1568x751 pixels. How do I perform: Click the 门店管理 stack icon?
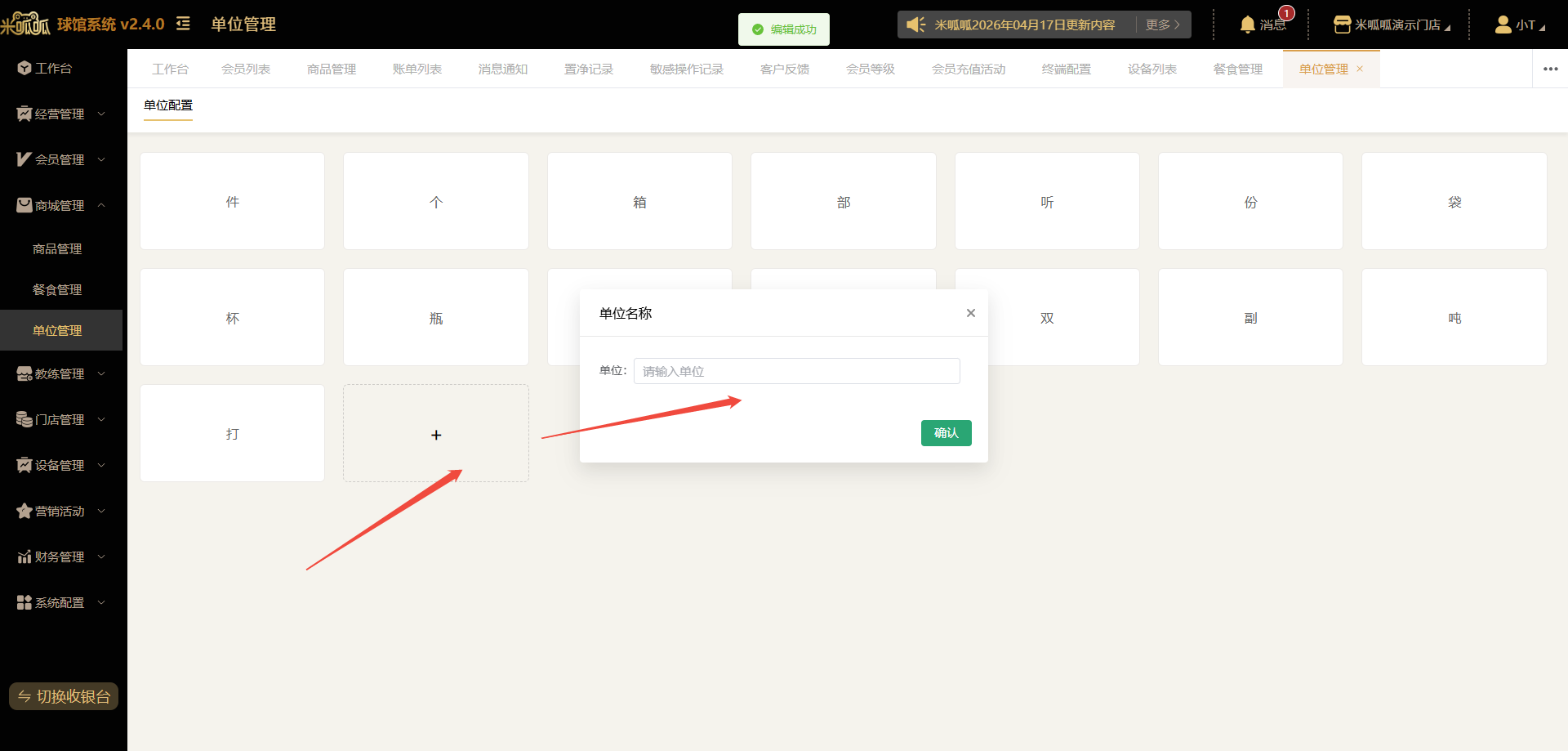24,419
